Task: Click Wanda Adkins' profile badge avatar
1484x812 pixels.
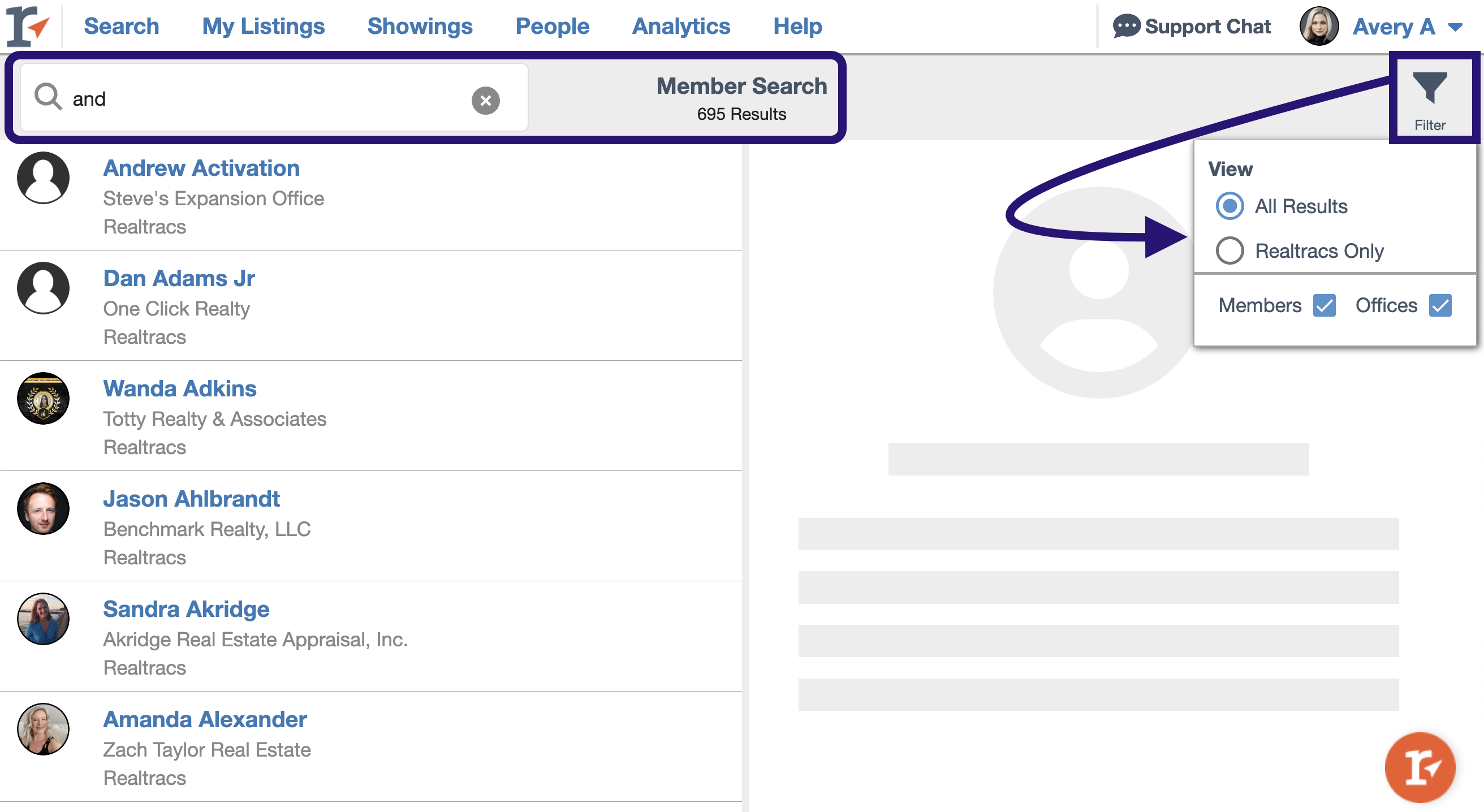Action: tap(43, 399)
